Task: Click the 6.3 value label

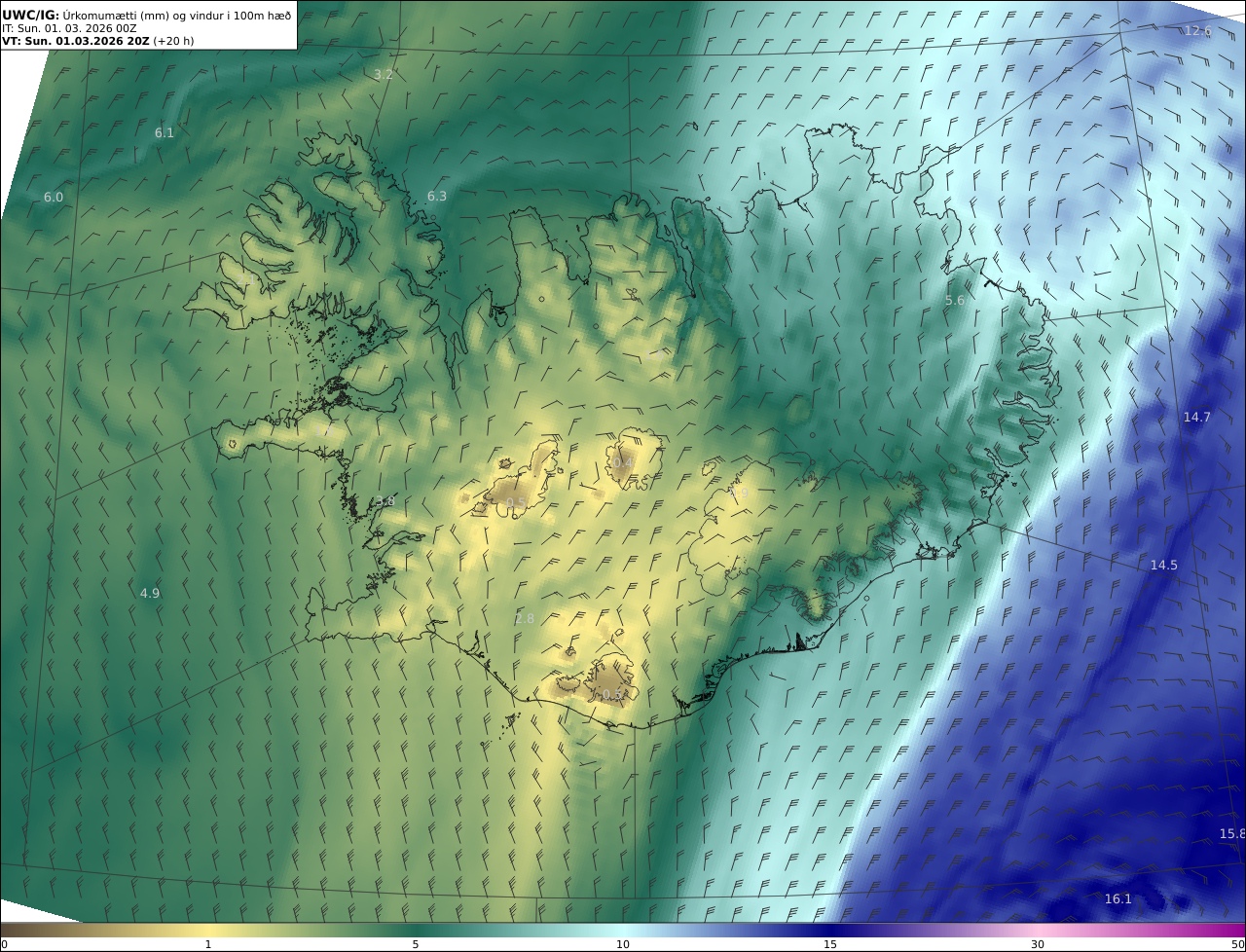Action: [x=437, y=196]
